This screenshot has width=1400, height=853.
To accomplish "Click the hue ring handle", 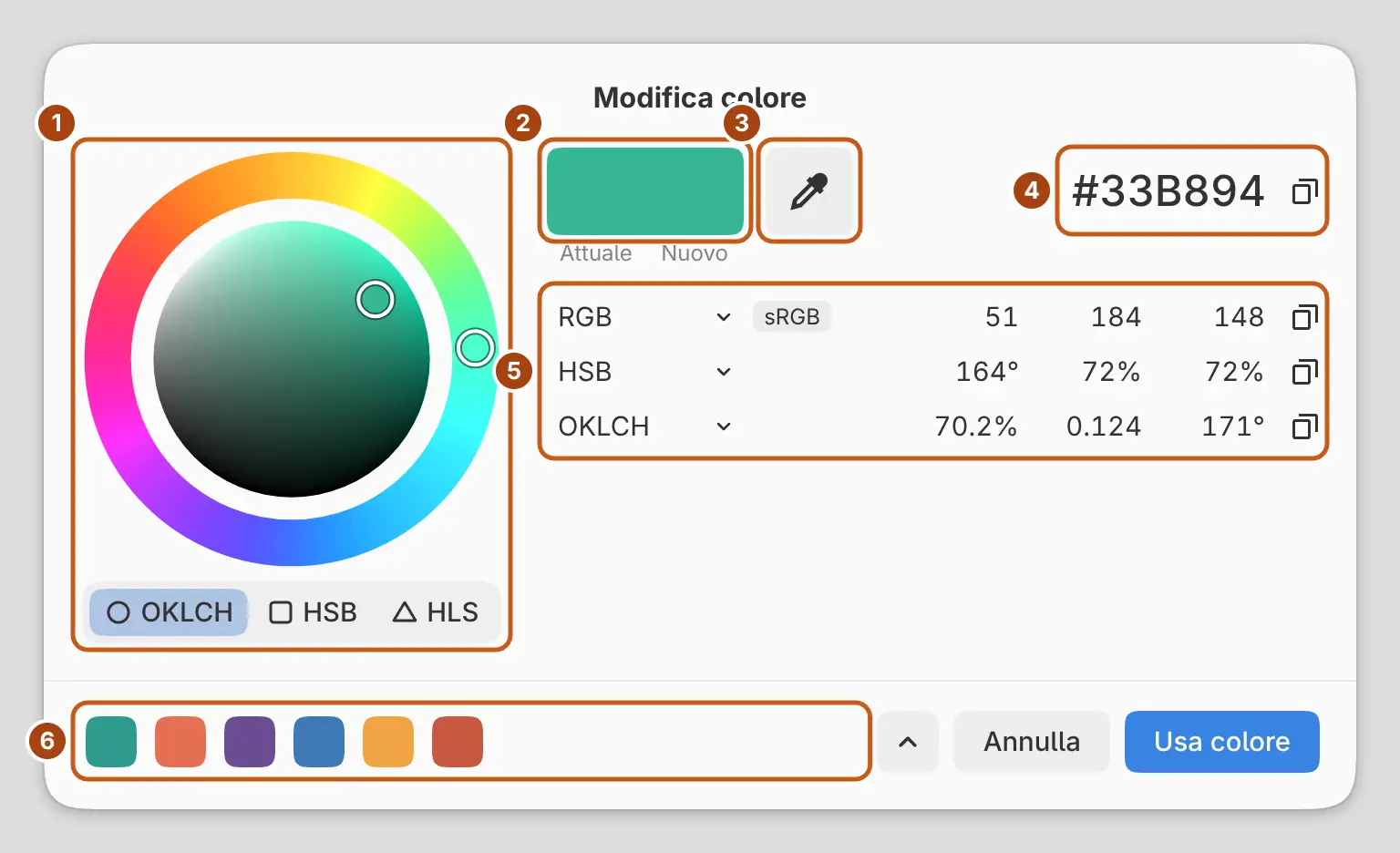I will [475, 347].
